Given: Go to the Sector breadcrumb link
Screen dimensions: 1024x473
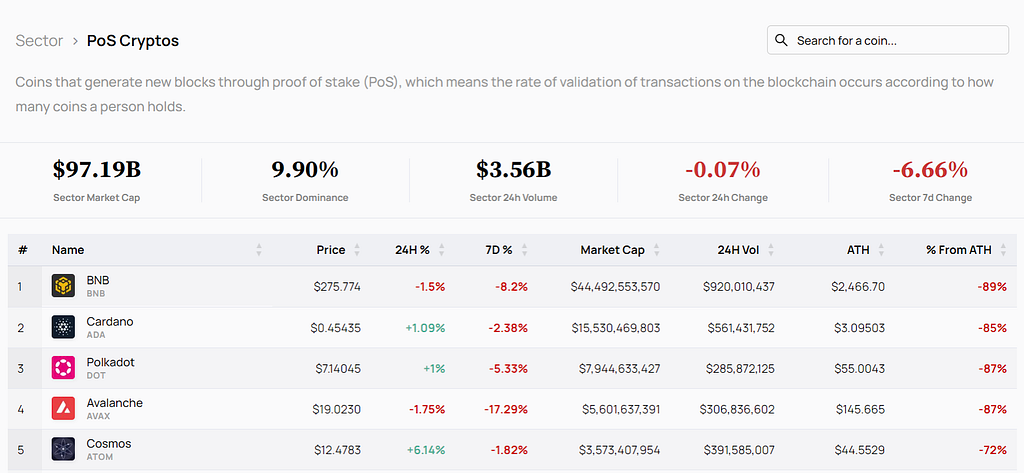Looking at the screenshot, I should tap(39, 41).
